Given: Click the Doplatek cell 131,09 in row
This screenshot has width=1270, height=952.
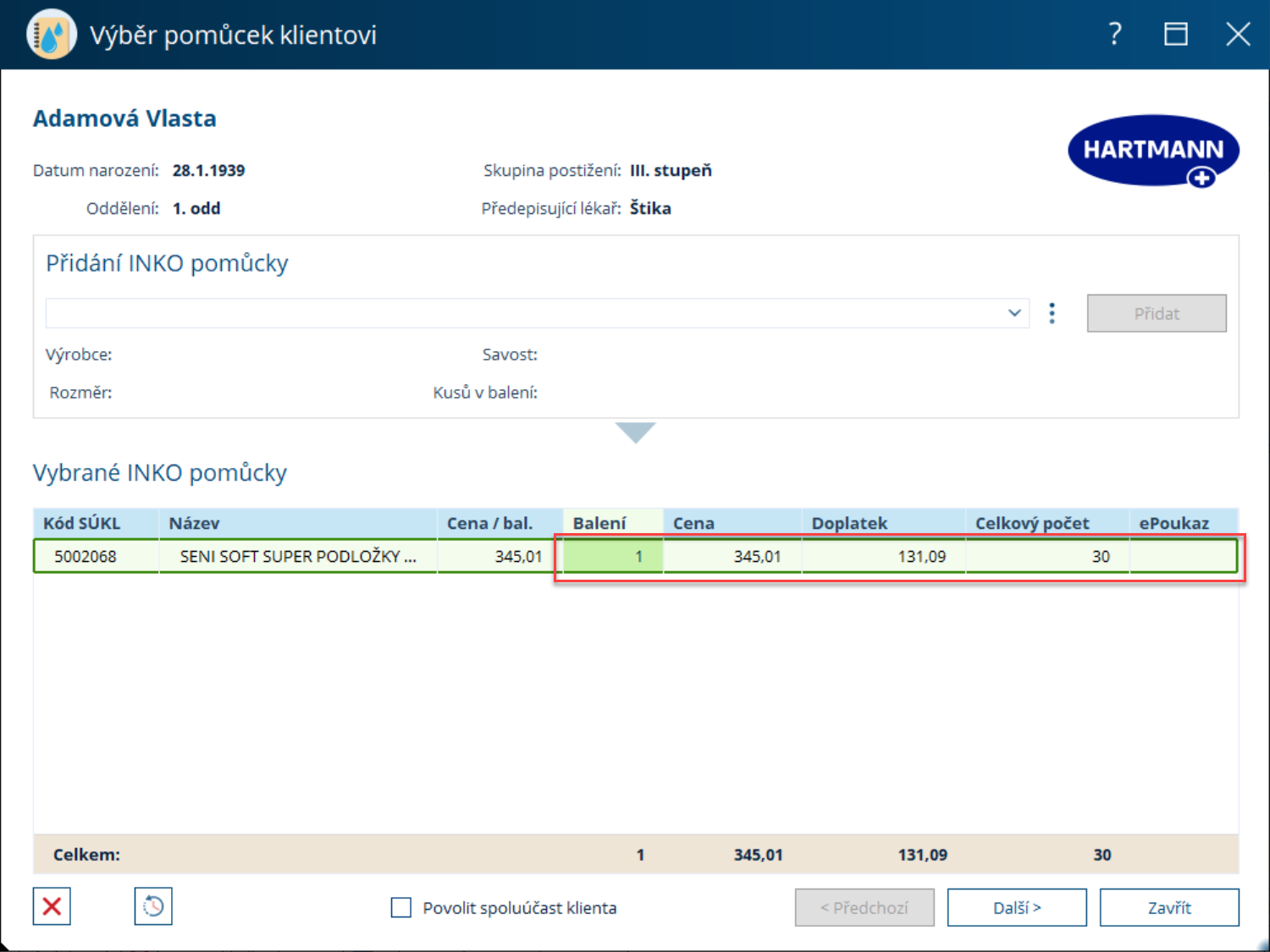Looking at the screenshot, I should tap(884, 556).
